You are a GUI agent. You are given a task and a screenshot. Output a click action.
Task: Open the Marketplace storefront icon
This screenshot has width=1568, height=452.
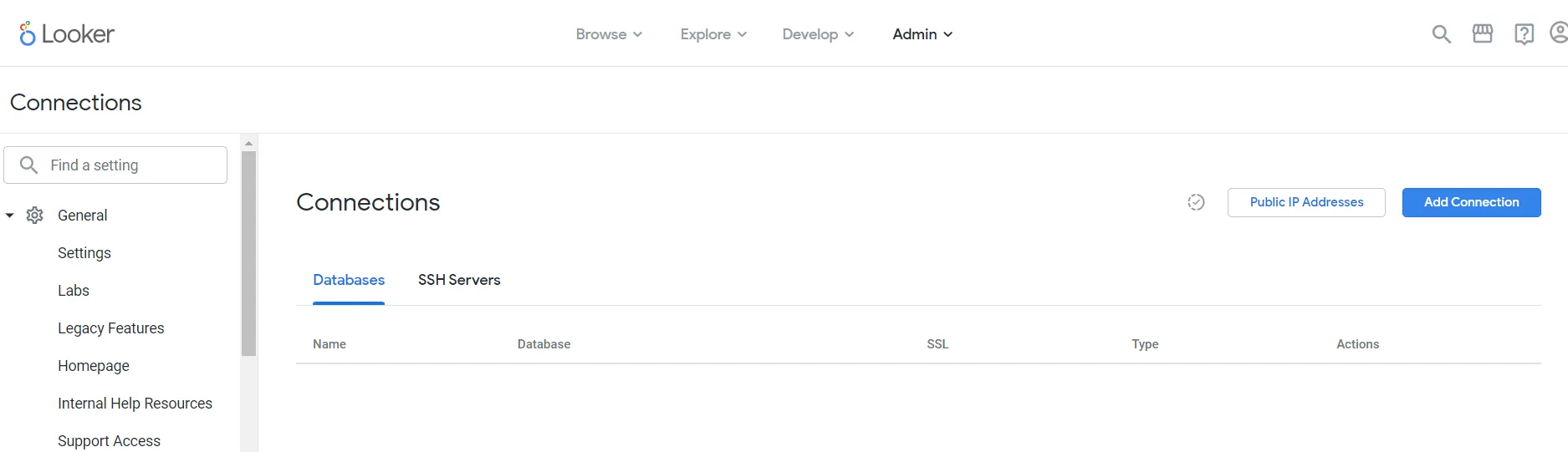click(1483, 34)
